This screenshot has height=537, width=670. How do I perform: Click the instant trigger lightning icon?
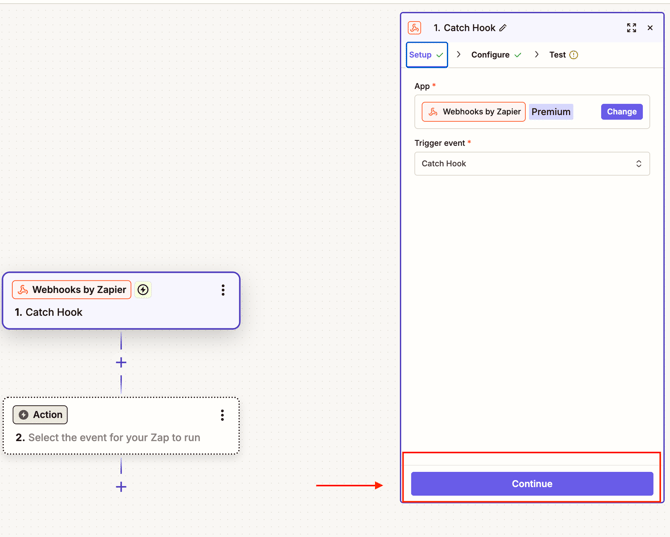143,290
